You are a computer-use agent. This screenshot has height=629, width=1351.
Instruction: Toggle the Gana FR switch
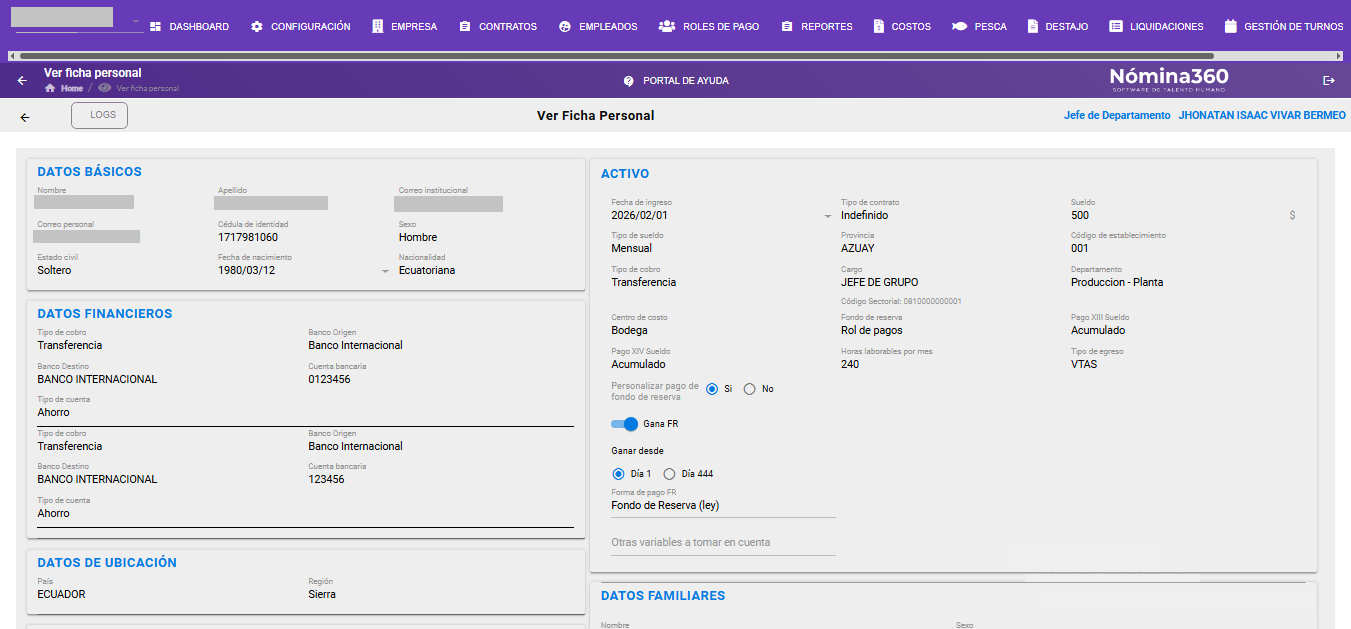pos(625,424)
